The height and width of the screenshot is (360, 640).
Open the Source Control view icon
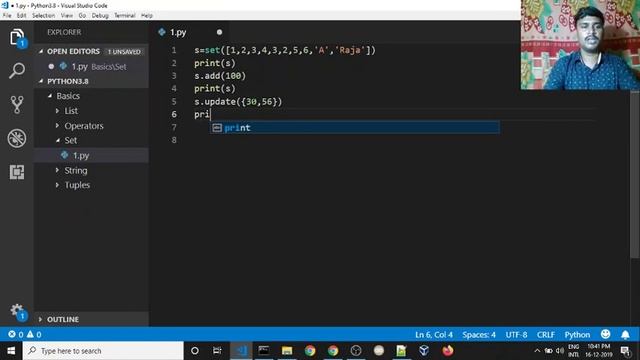[17, 104]
